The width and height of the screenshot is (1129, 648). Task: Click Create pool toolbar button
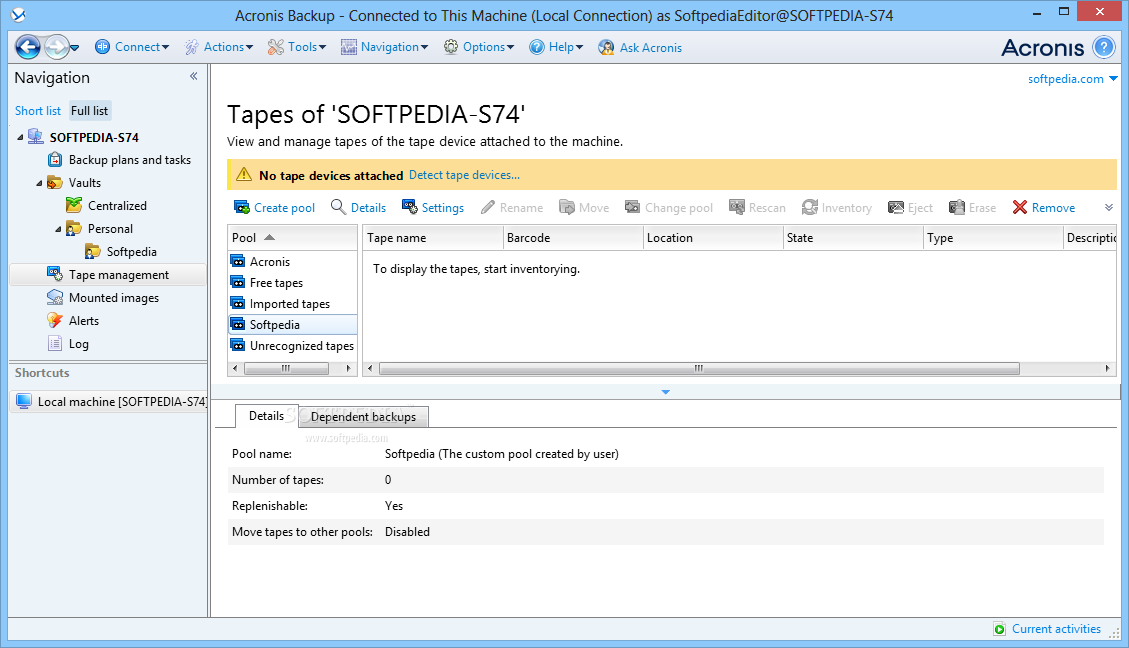[274, 207]
